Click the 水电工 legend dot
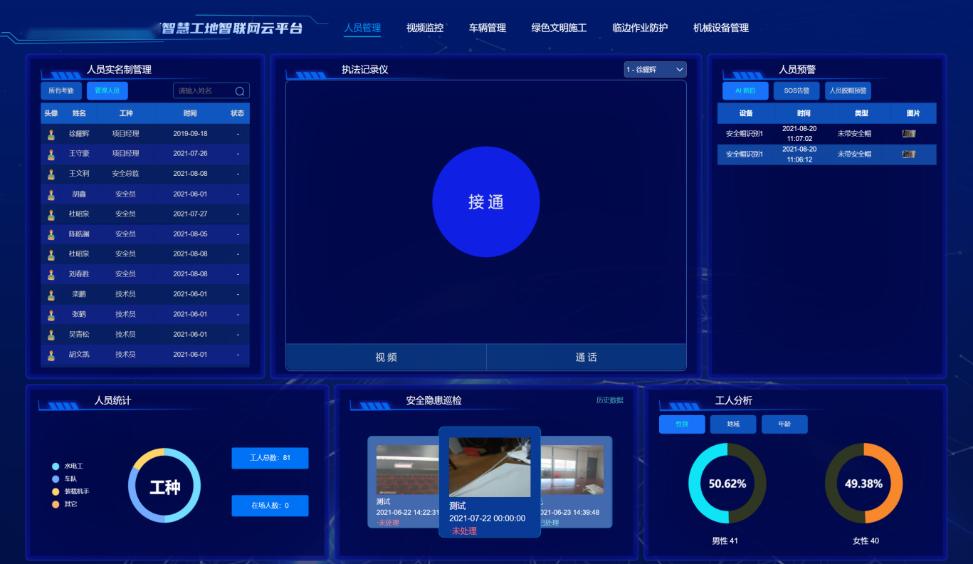The width and height of the screenshot is (973, 564). coord(55,466)
